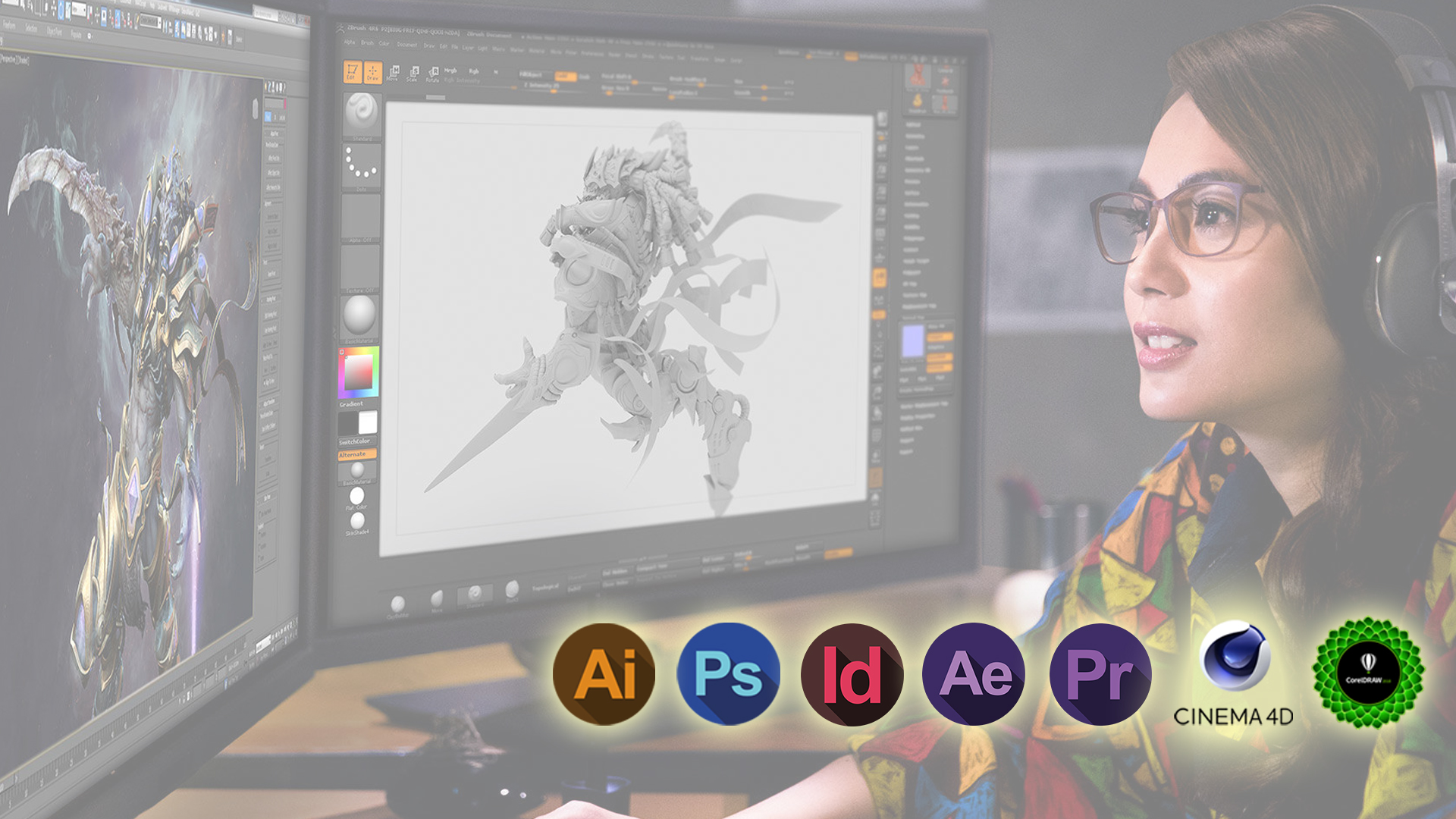Screen dimensions: 1456x819
Task: Toggle ZBrush Draw mode button
Action: (372, 72)
